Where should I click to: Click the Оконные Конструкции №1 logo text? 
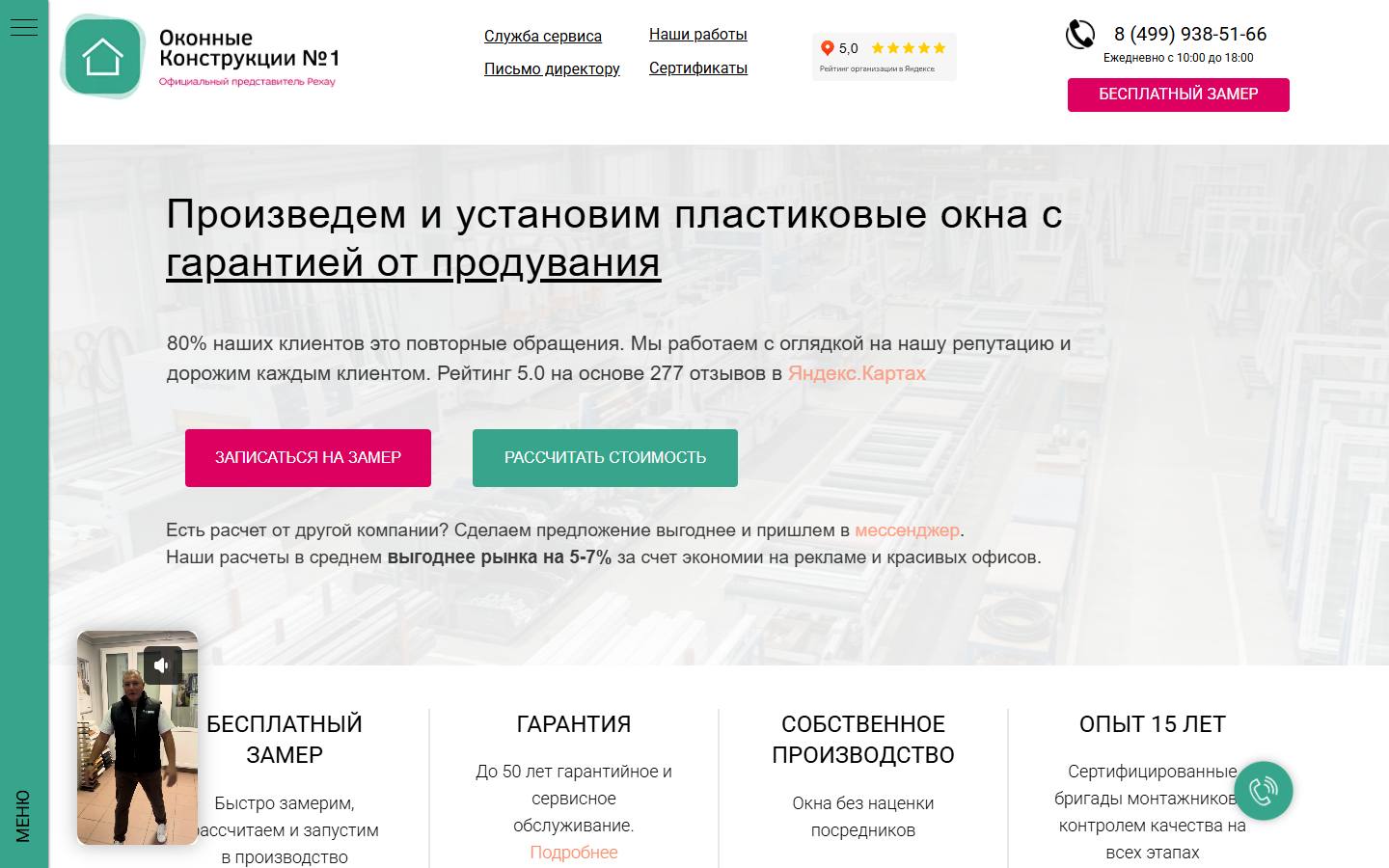pos(250,48)
